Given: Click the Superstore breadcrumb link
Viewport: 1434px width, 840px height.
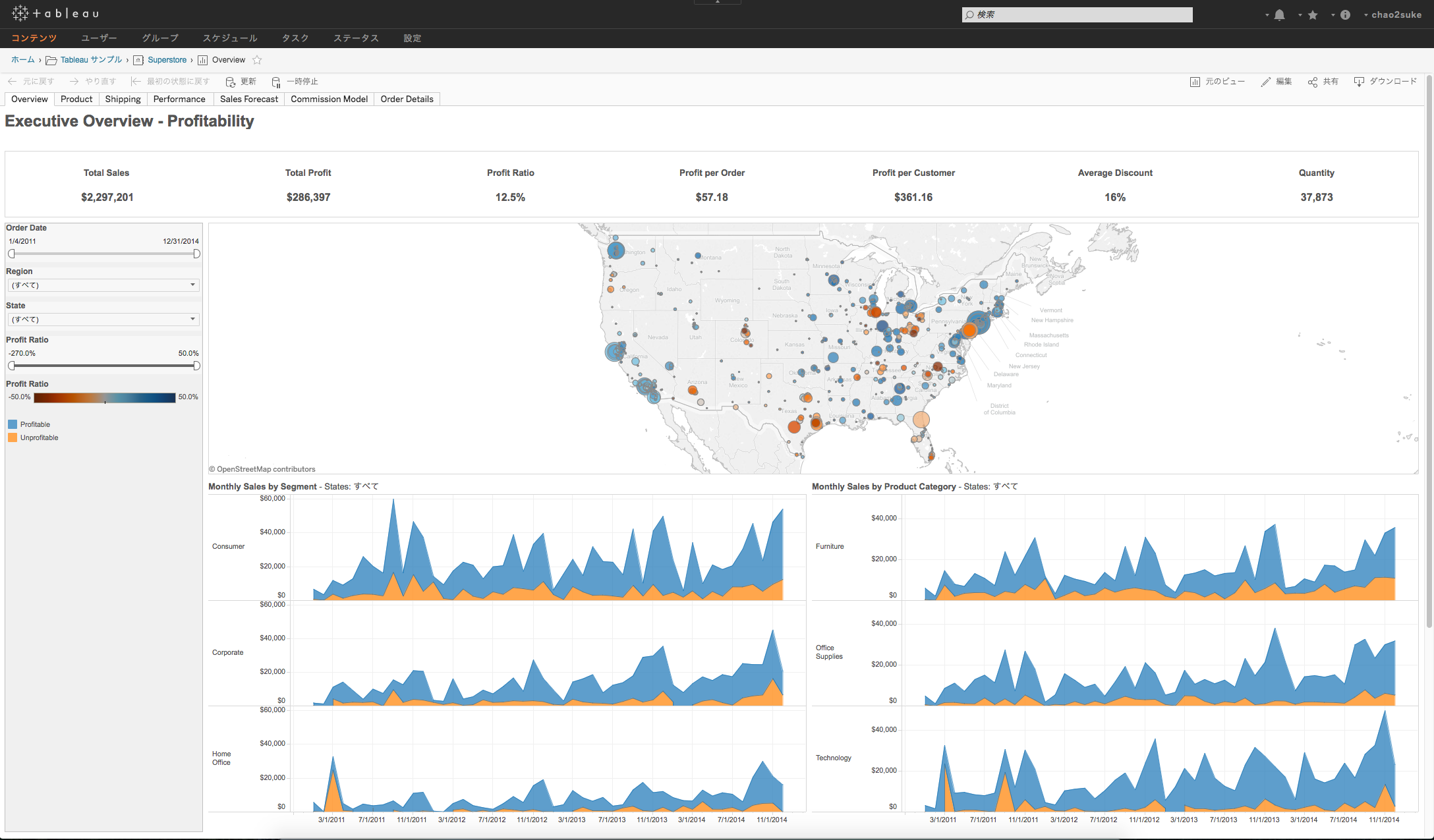Looking at the screenshot, I should [166, 60].
